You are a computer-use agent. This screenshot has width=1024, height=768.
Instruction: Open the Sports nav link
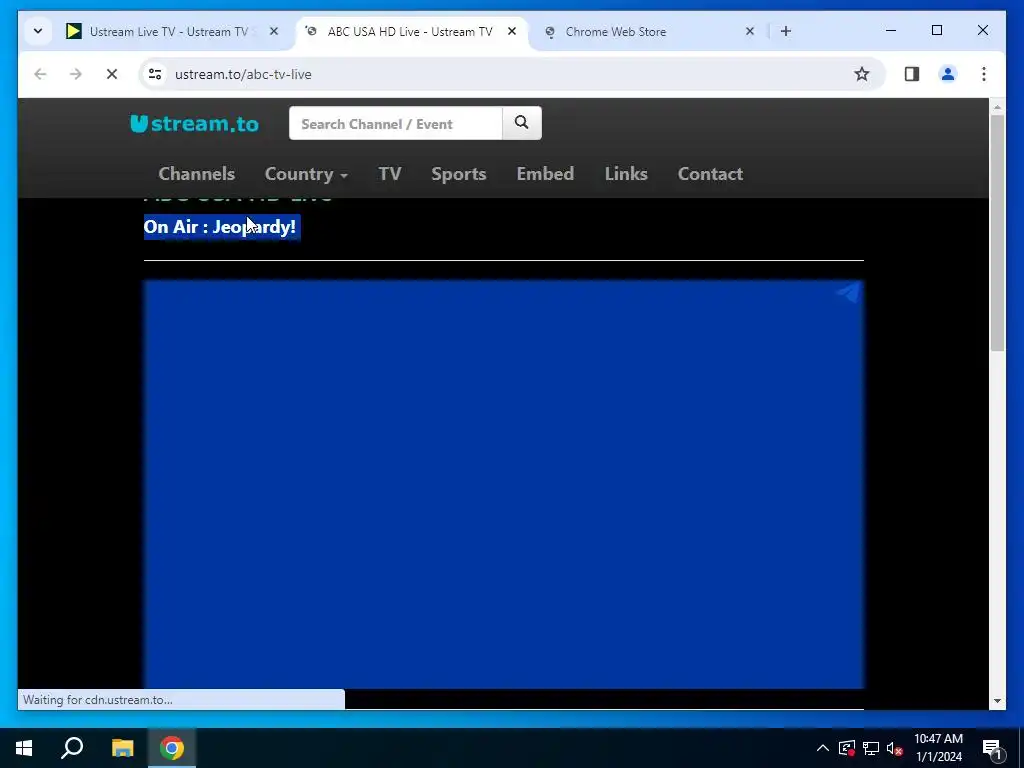click(x=458, y=174)
